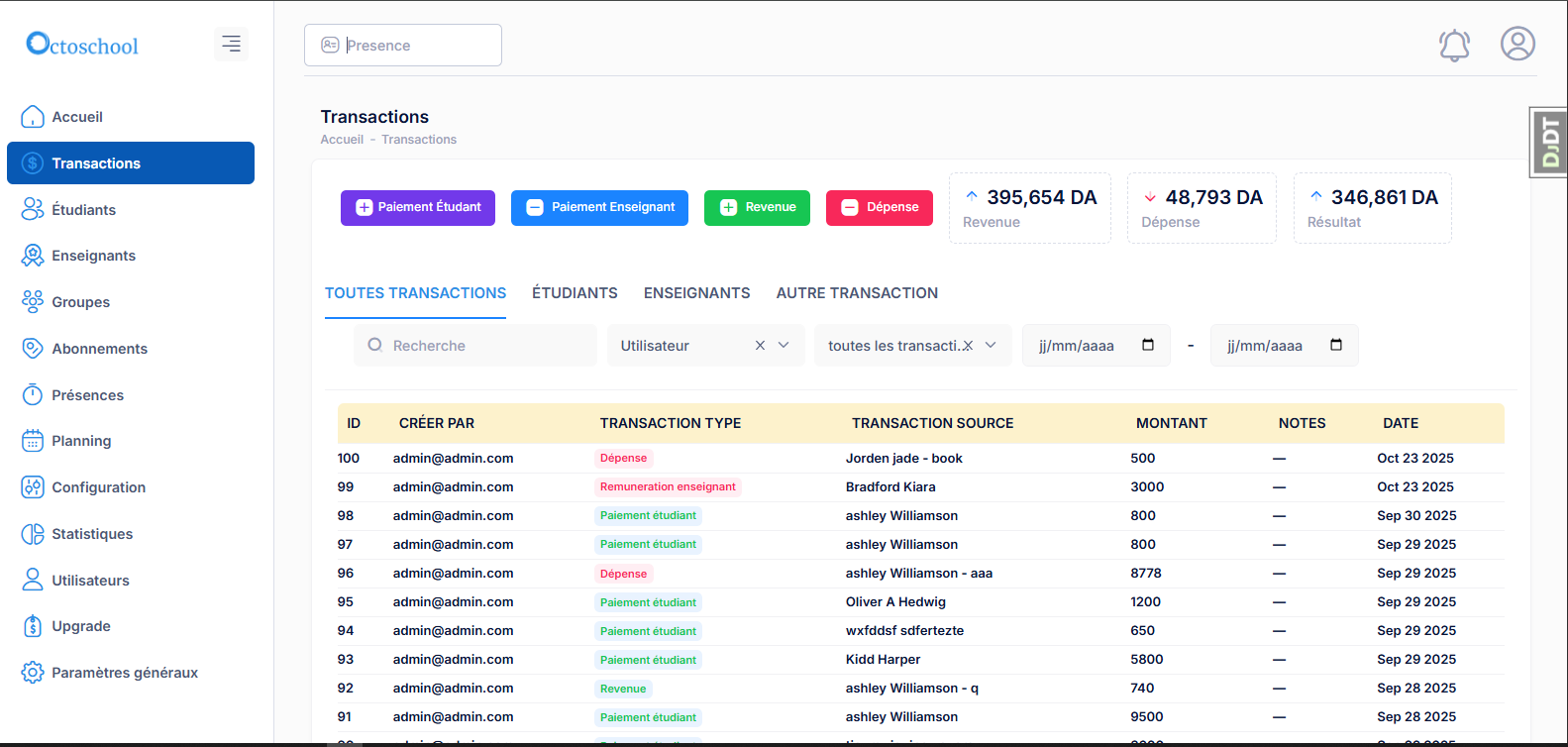Click the Paramètres généraux gear icon
Screen dimensions: 1568x747
coord(33,673)
